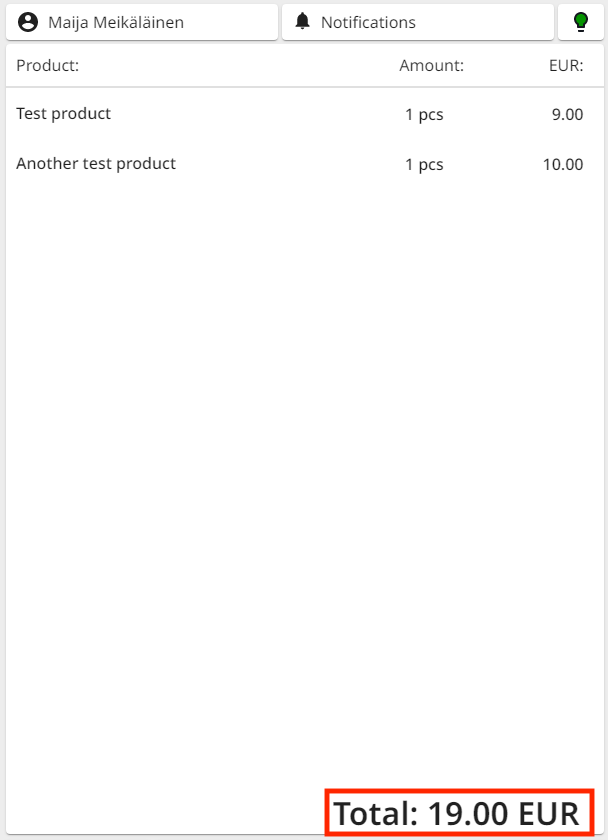Select the lightbulb status indicator

pyautogui.click(x=581, y=21)
